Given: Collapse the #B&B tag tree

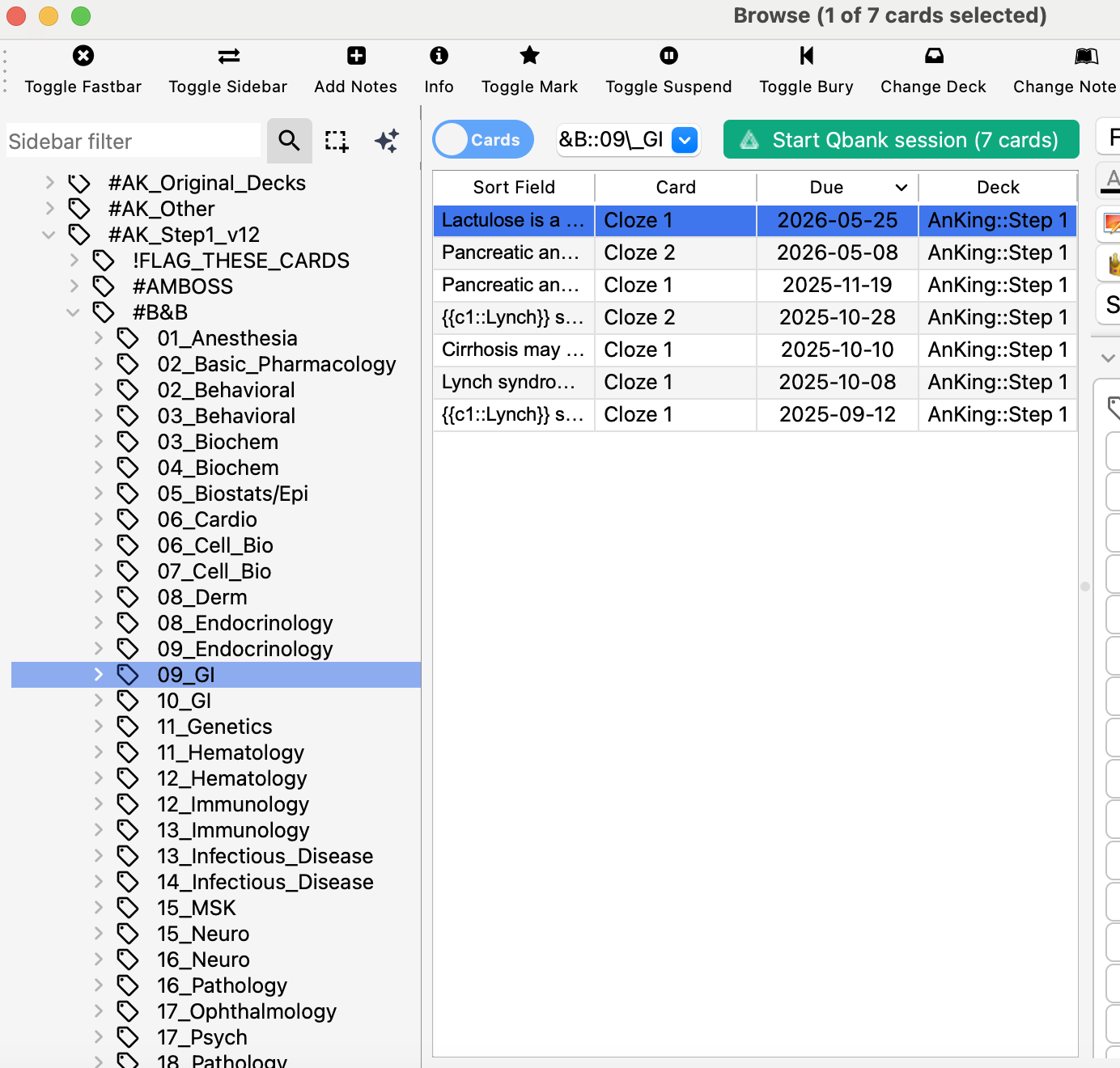Looking at the screenshot, I should point(74,312).
